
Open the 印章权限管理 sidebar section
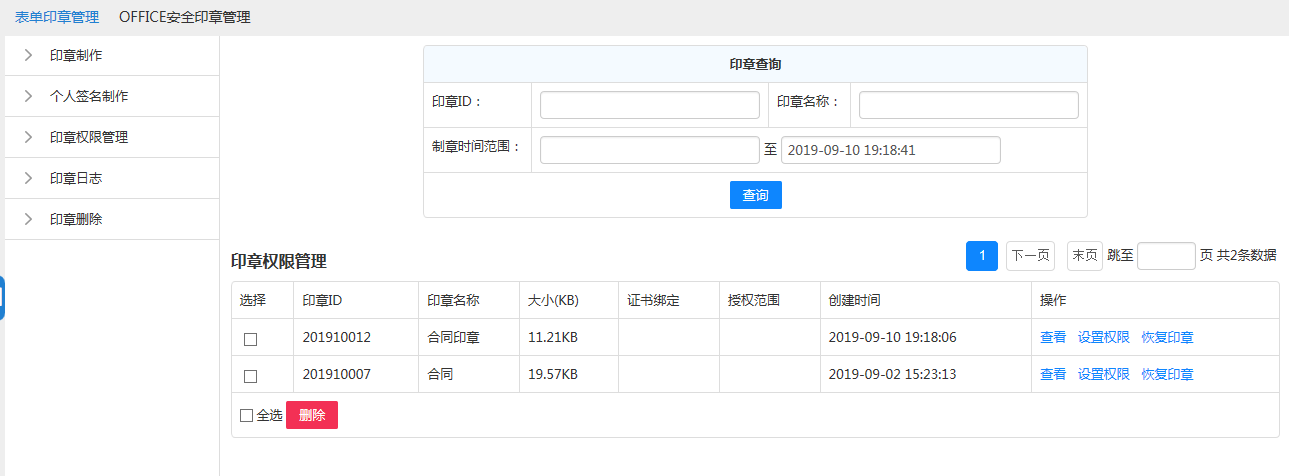[88, 137]
